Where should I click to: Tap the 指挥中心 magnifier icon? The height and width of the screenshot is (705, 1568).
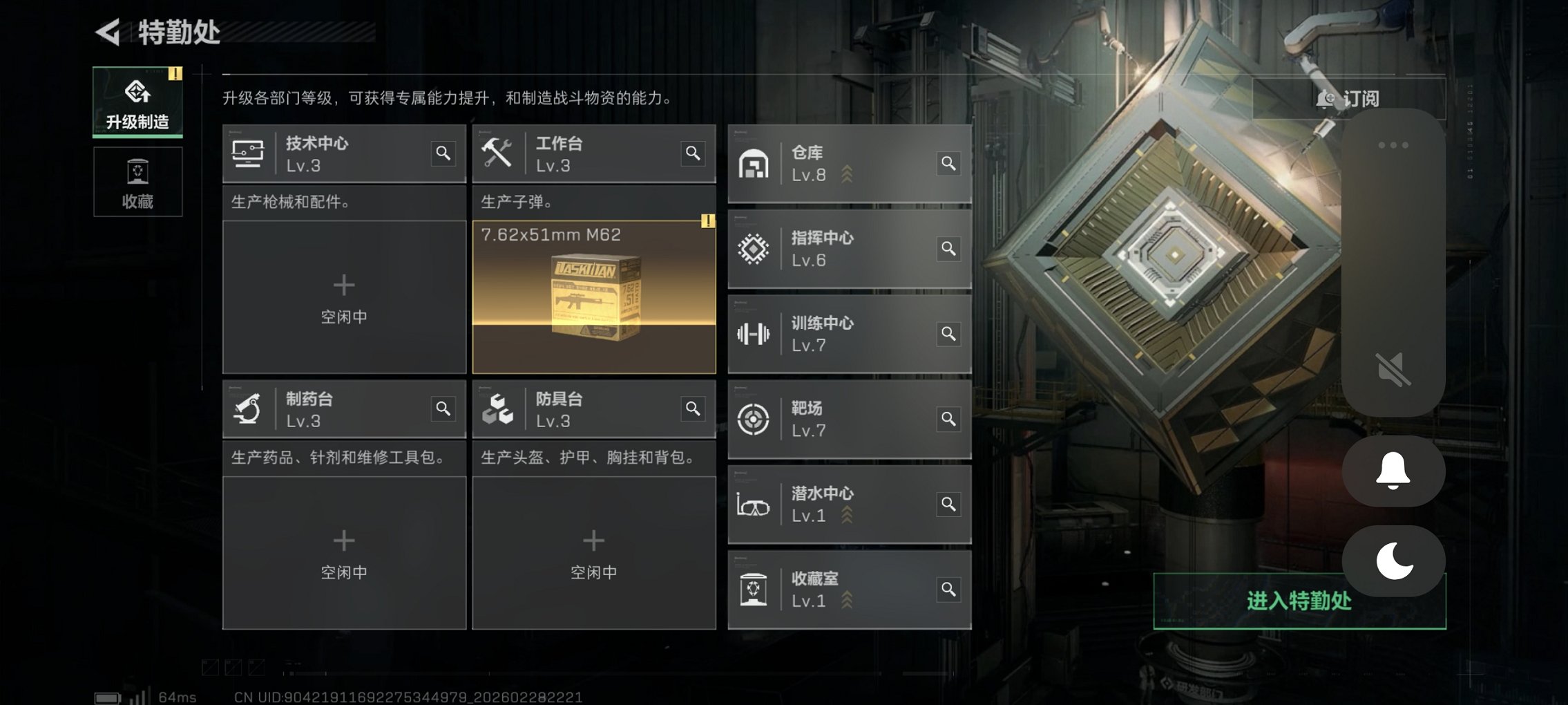(948, 249)
